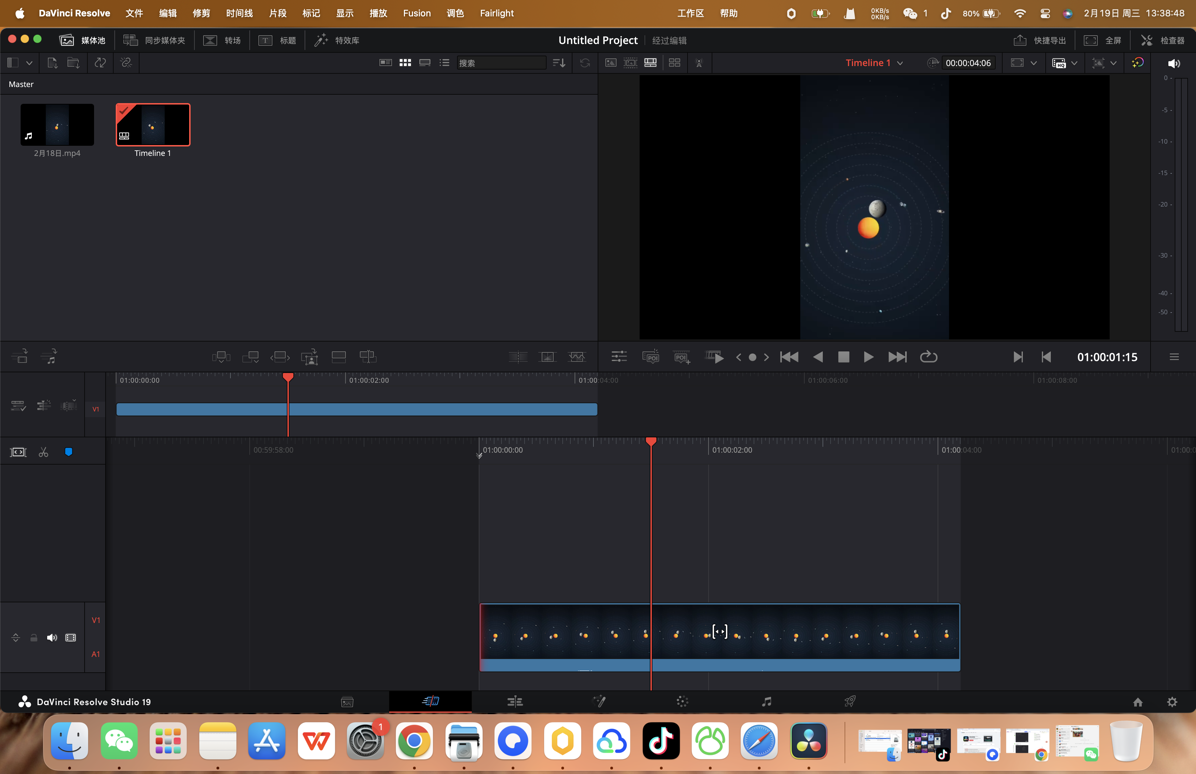Open the viewer options hamburger menu
The width and height of the screenshot is (1196, 774).
(x=1174, y=357)
